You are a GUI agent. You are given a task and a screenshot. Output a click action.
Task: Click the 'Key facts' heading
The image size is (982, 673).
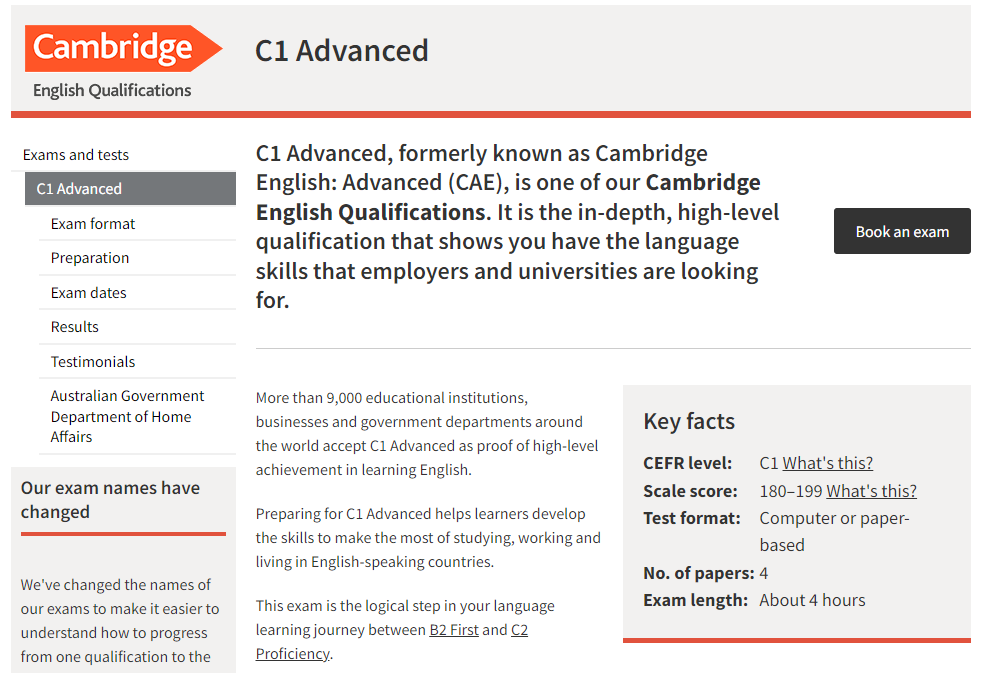click(x=689, y=421)
